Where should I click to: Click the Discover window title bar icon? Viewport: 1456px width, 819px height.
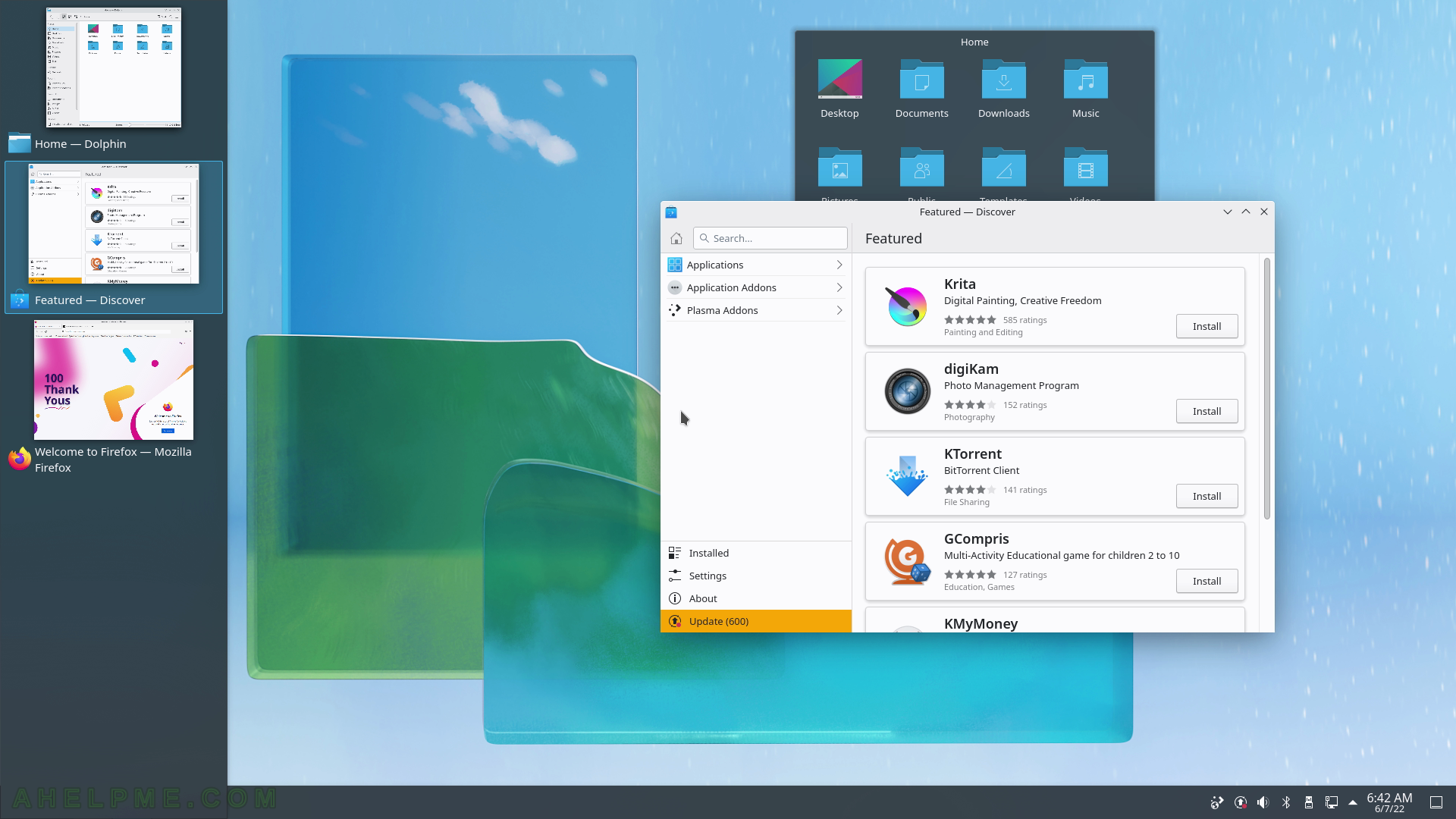(x=671, y=212)
